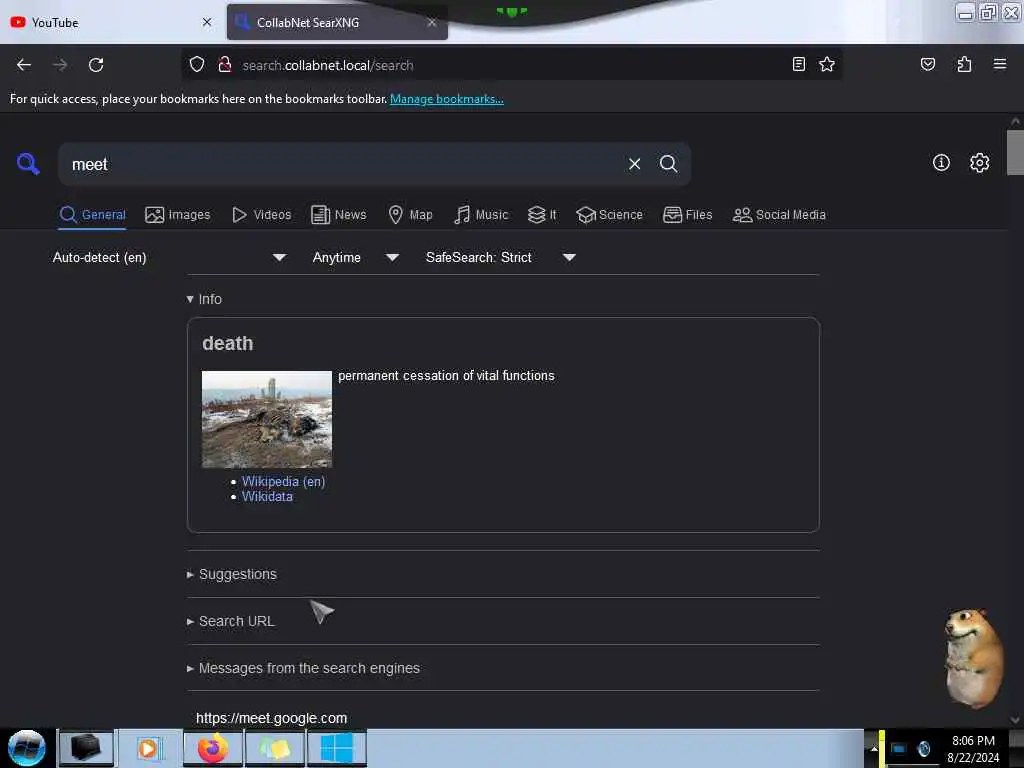Open the About info icon
This screenshot has width=1024, height=768.
pos(940,163)
